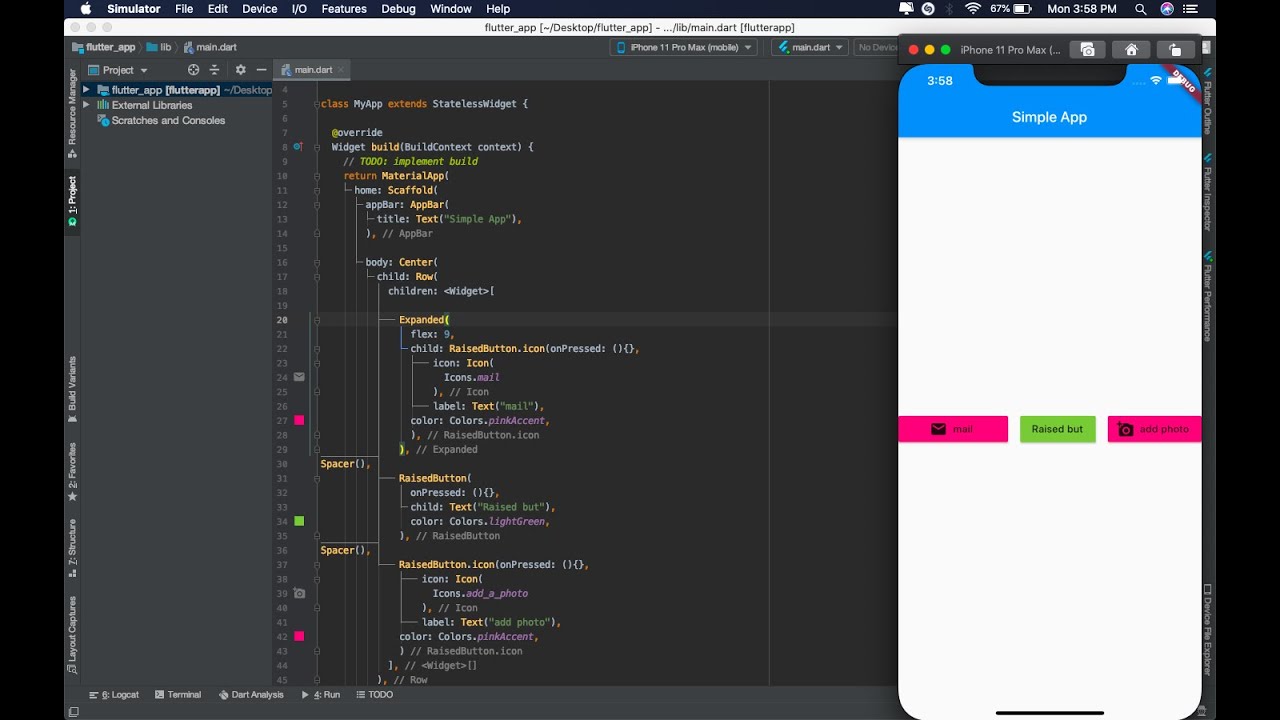Open the Flutter Outline side panel
Viewport: 1280px width, 720px height.
point(1208,101)
